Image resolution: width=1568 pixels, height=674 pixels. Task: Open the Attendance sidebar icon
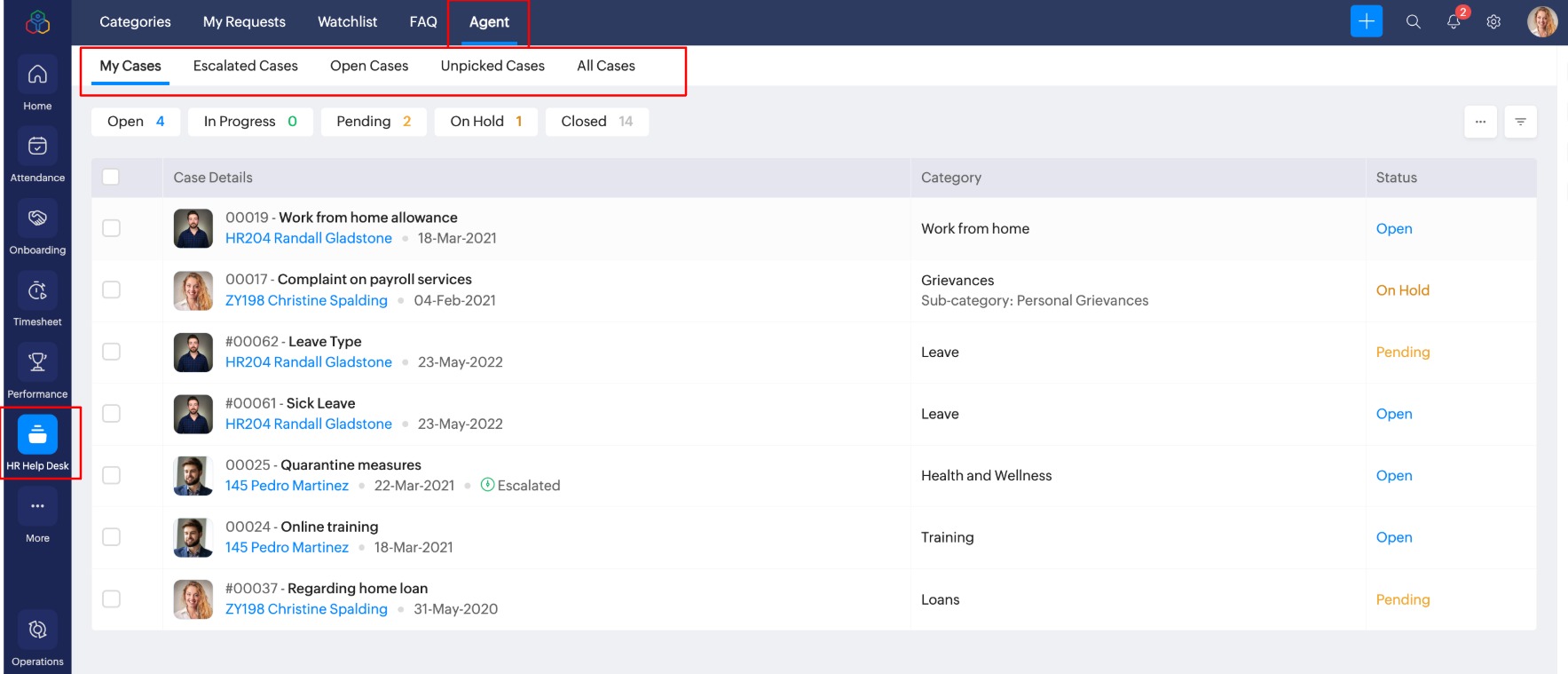click(37, 147)
